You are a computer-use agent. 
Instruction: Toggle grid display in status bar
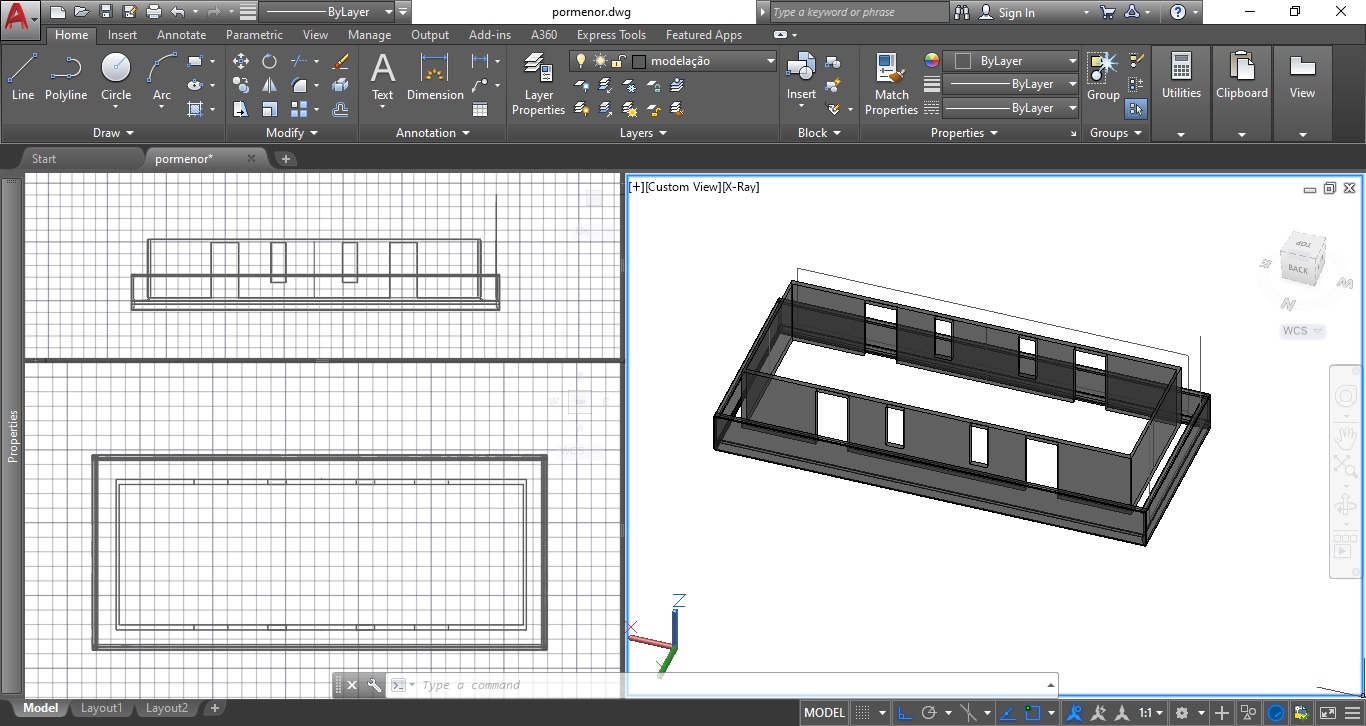[863, 713]
